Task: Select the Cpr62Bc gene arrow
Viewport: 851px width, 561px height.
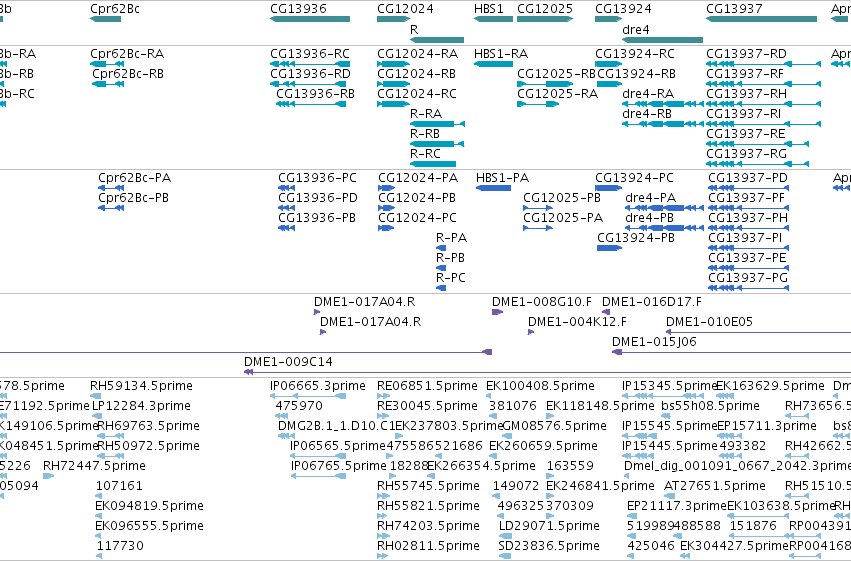Action: pos(105,19)
